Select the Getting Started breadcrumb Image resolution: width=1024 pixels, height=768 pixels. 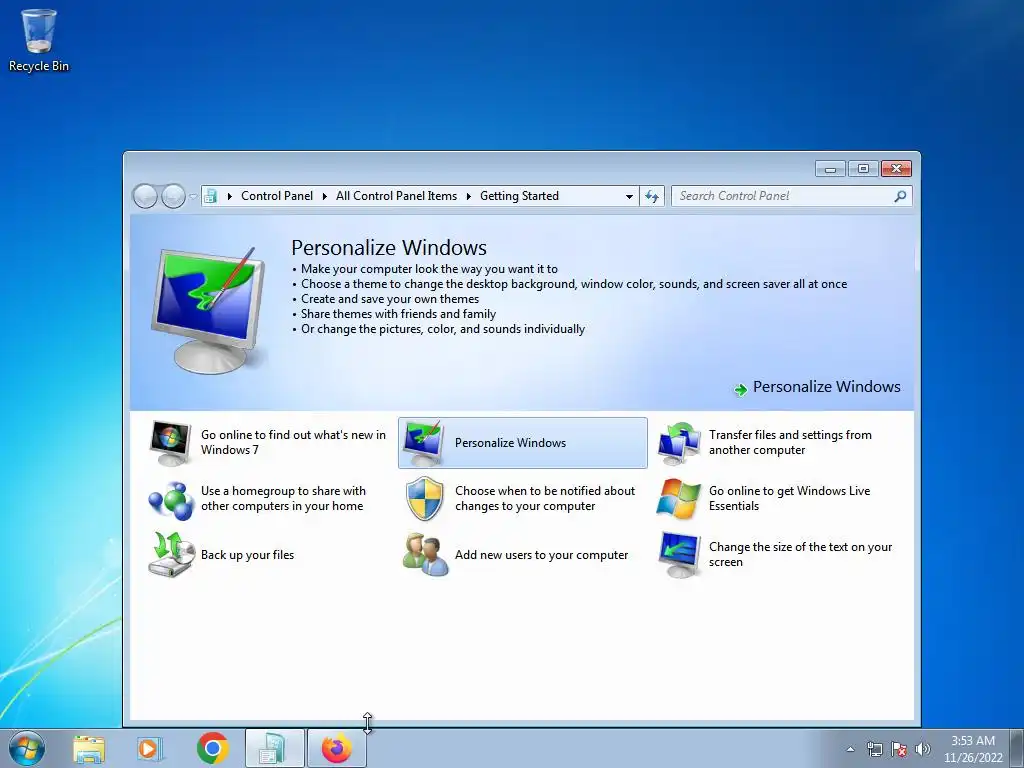[519, 196]
